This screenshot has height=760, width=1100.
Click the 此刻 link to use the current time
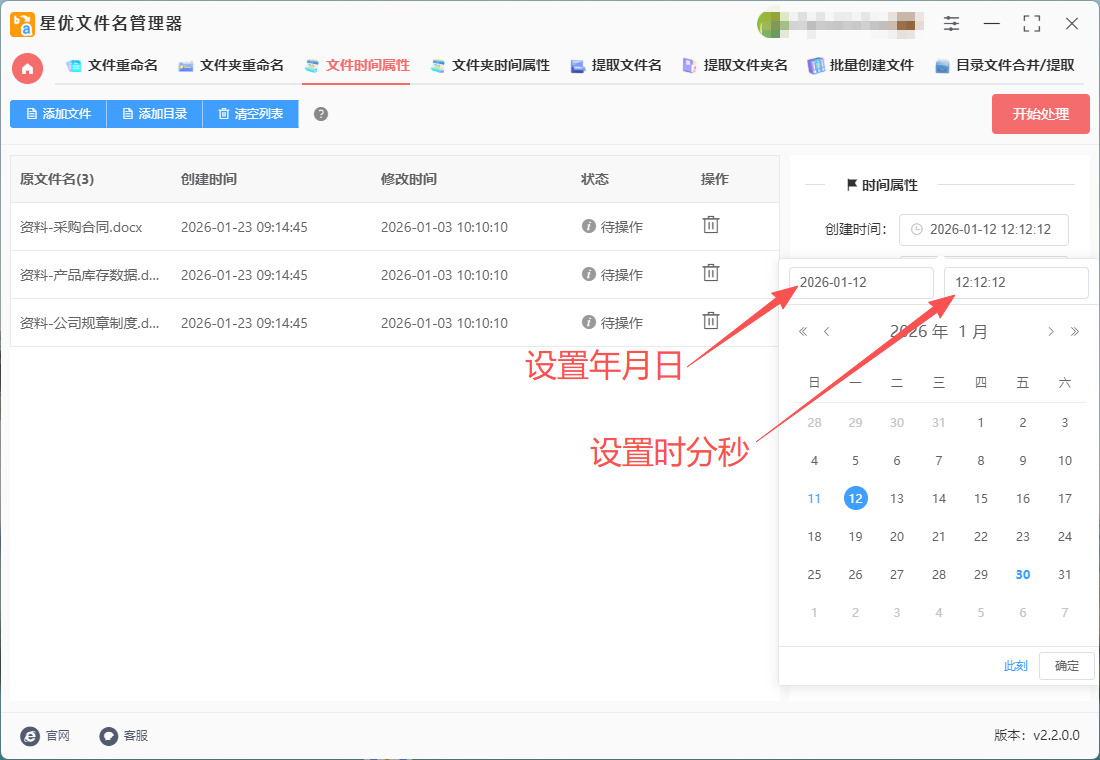(x=1015, y=666)
